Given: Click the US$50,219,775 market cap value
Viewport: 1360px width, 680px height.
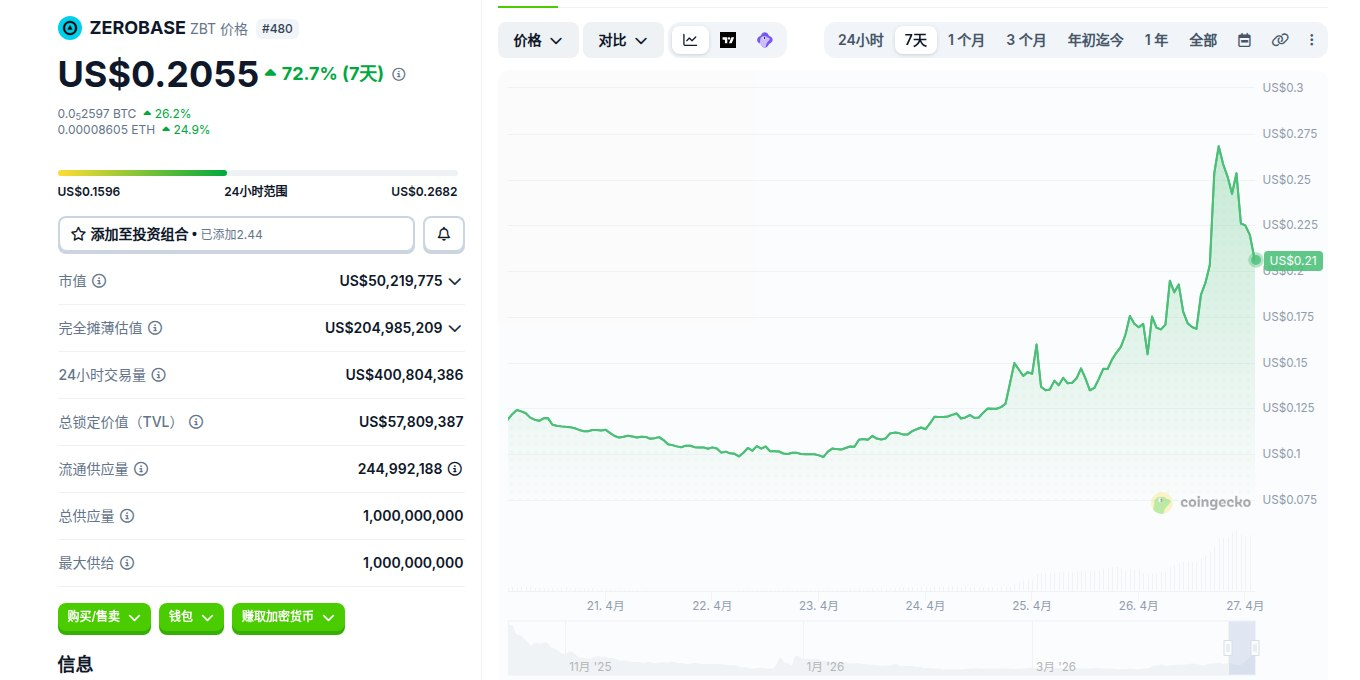Looking at the screenshot, I should pyautogui.click(x=391, y=281).
